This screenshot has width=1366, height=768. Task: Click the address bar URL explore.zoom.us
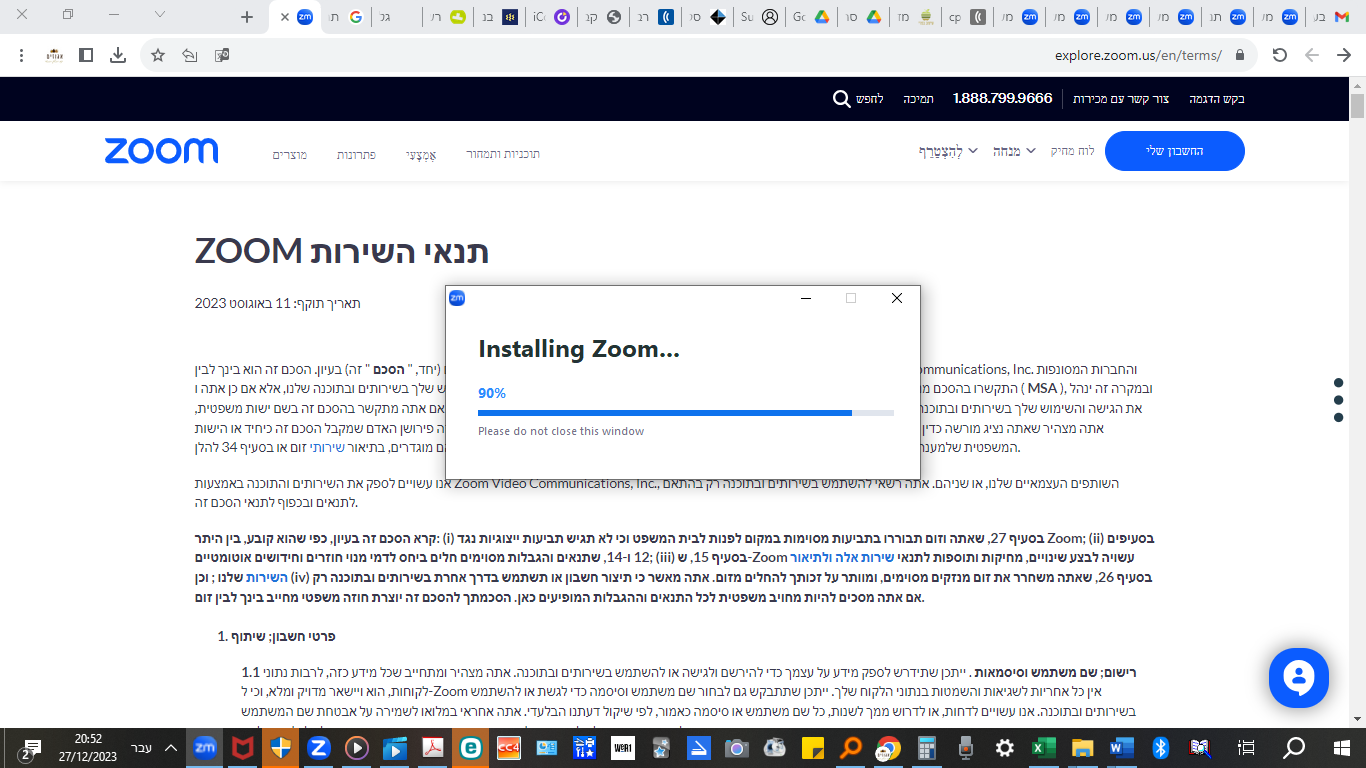[1138, 55]
